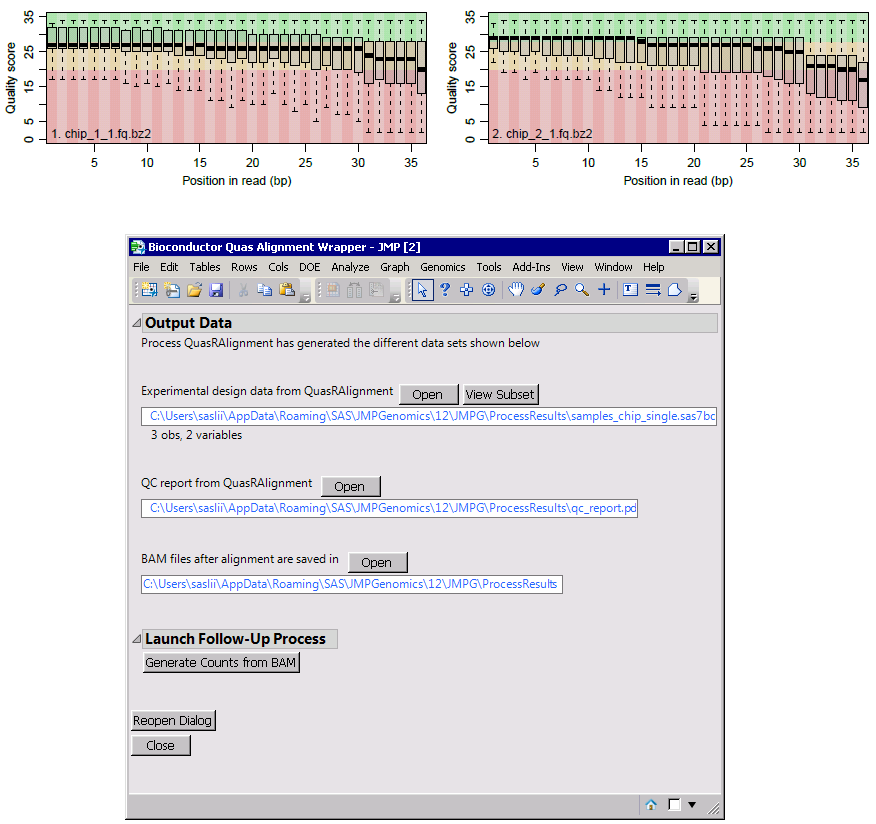Create a new data table
Image resolution: width=876 pixels, height=824 pixels.
[x=151, y=290]
